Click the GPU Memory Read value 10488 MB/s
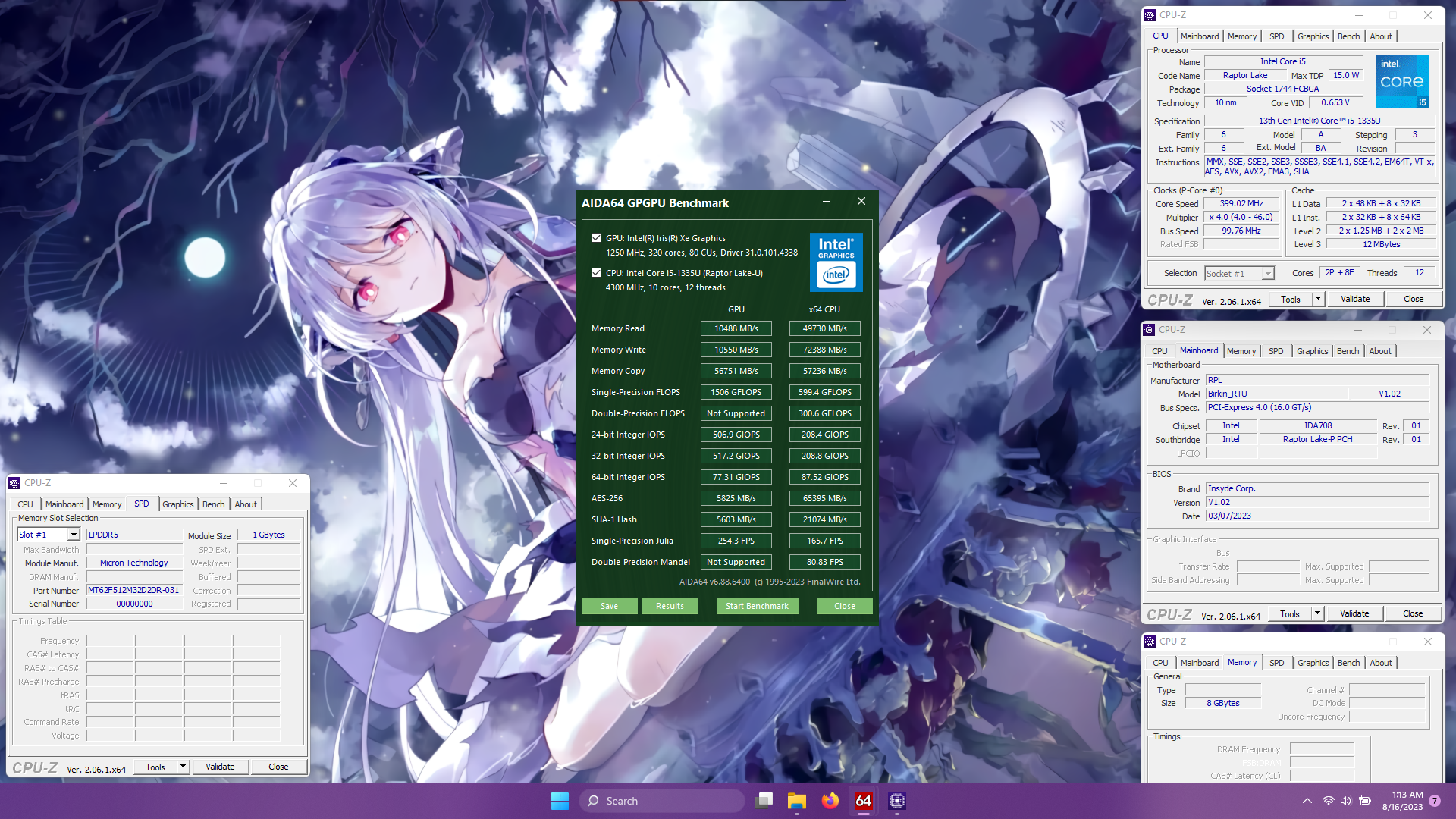 tap(736, 328)
